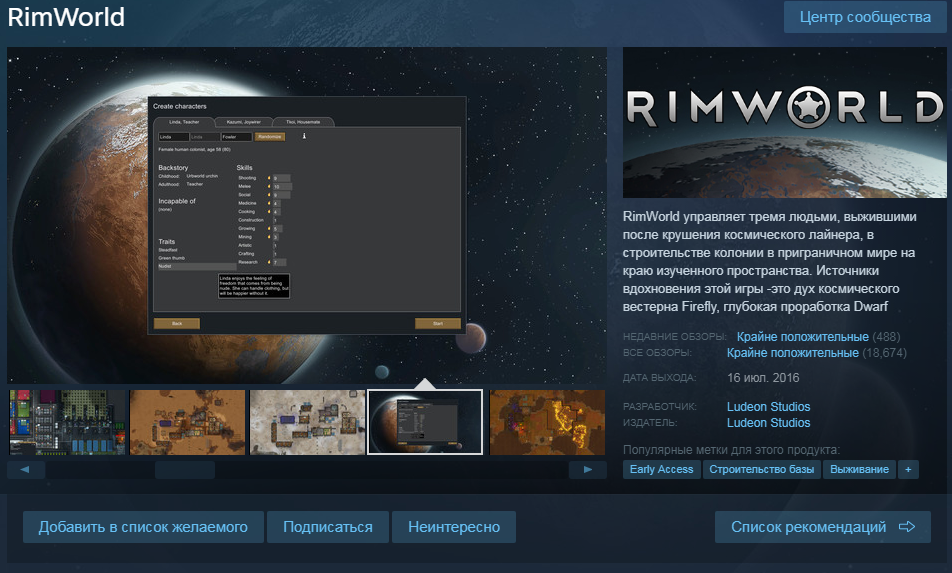Click the left arrow of the thumbnail strip

(x=25, y=469)
